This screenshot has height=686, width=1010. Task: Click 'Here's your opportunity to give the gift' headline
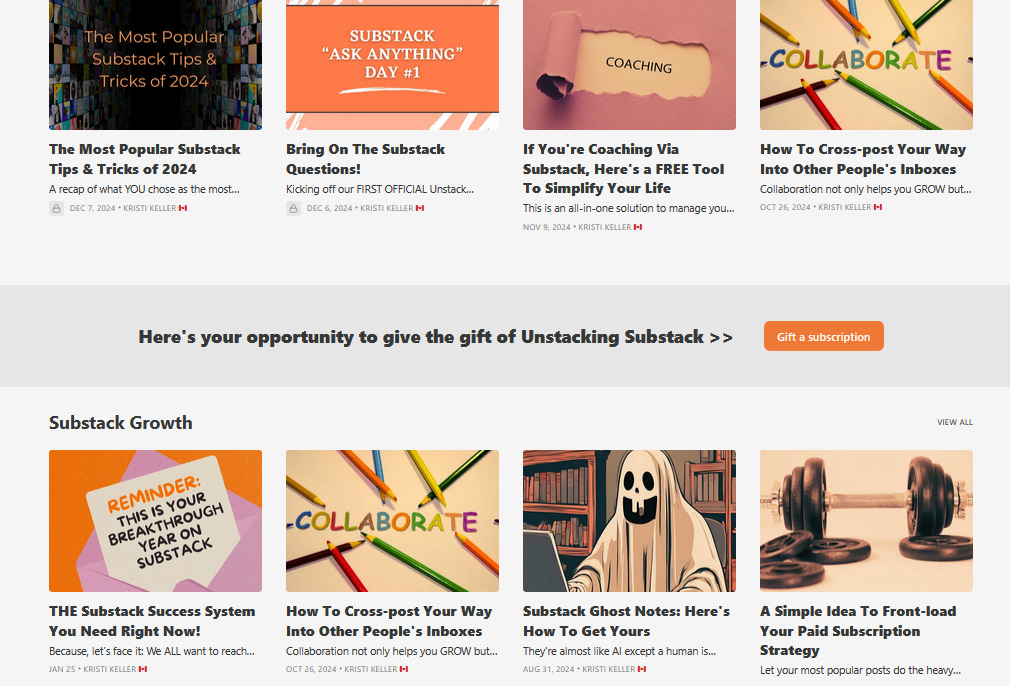(x=435, y=337)
